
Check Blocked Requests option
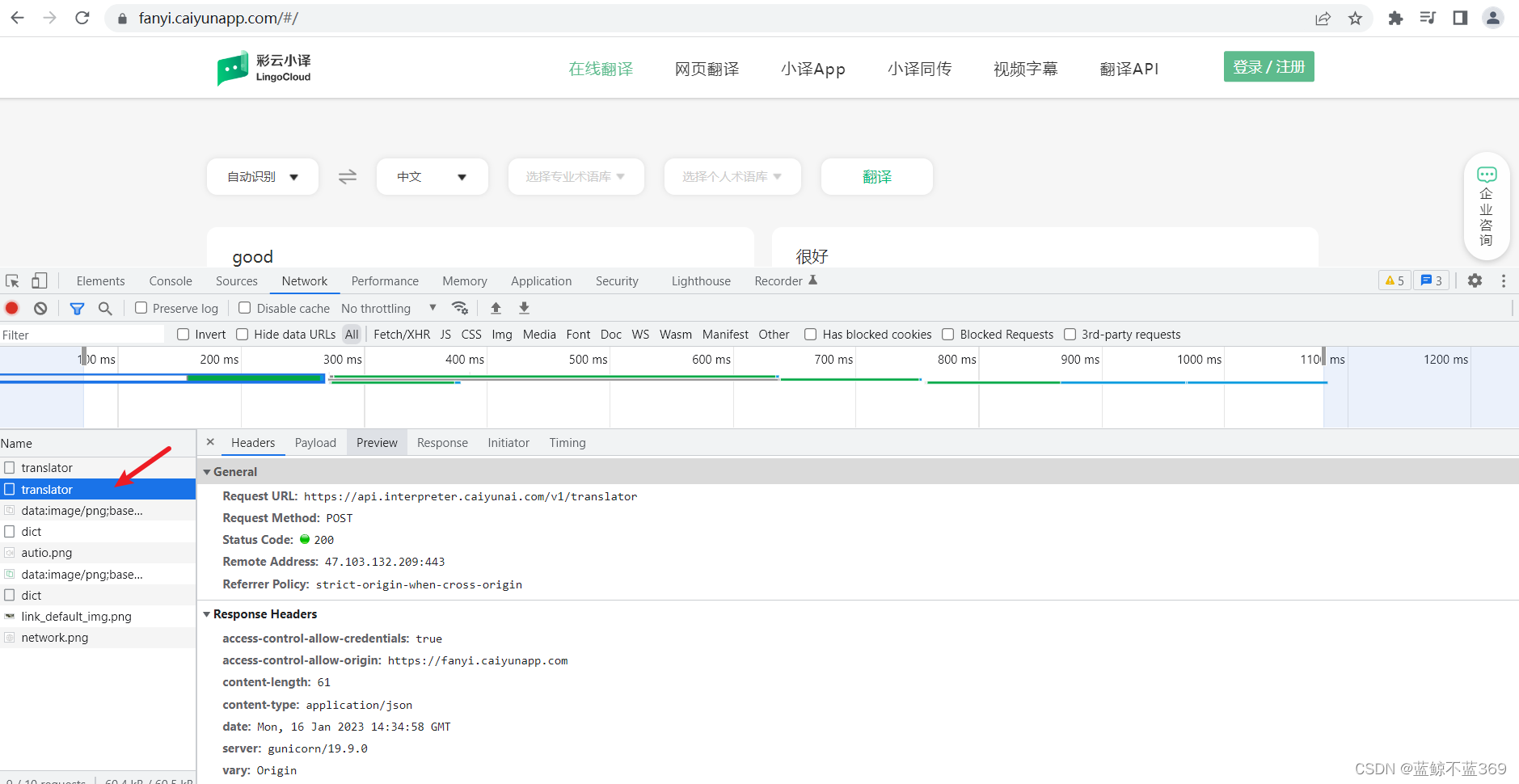coord(948,335)
